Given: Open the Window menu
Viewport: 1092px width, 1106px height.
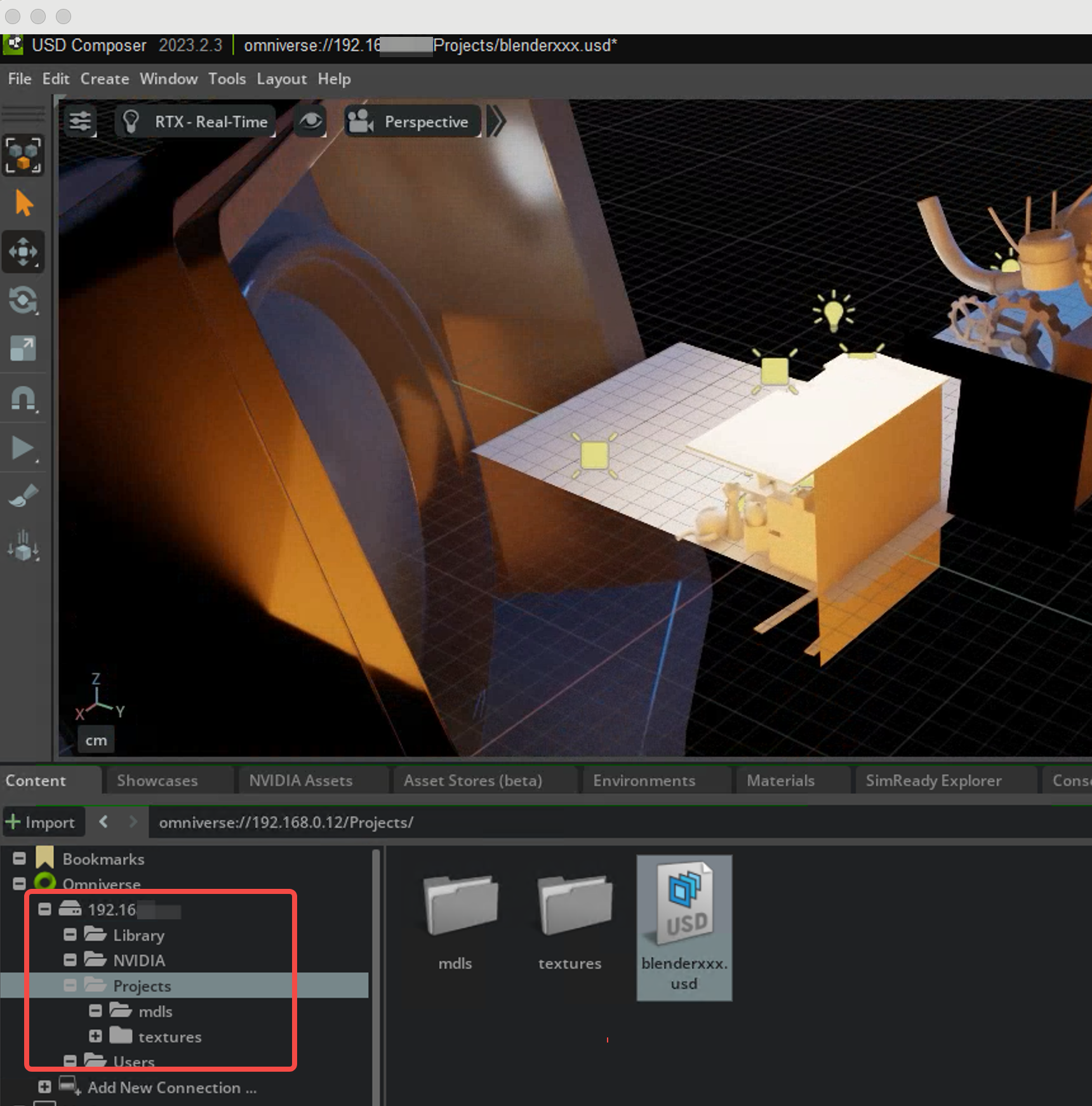Looking at the screenshot, I should (169, 79).
